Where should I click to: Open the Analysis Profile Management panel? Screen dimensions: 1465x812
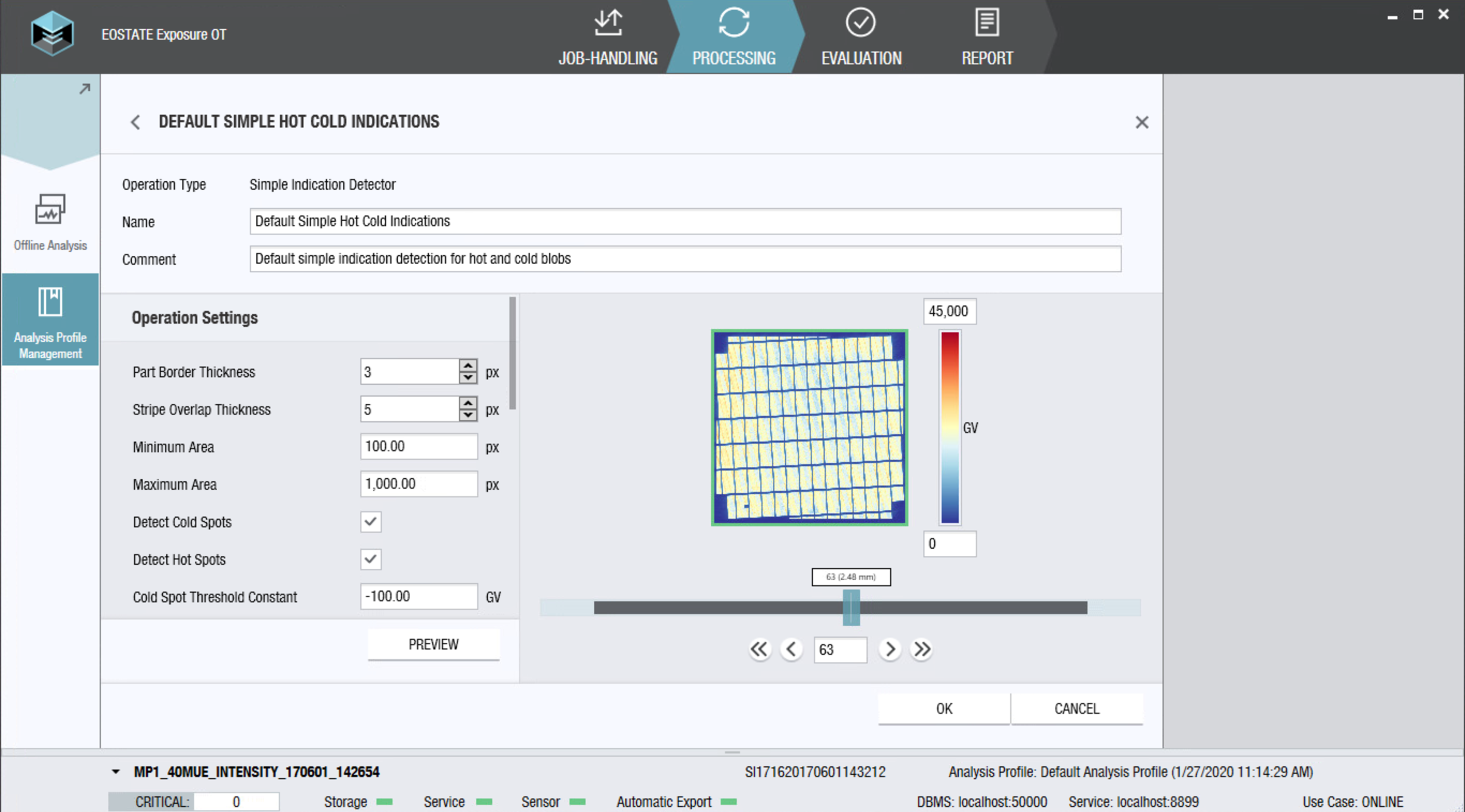[50, 321]
